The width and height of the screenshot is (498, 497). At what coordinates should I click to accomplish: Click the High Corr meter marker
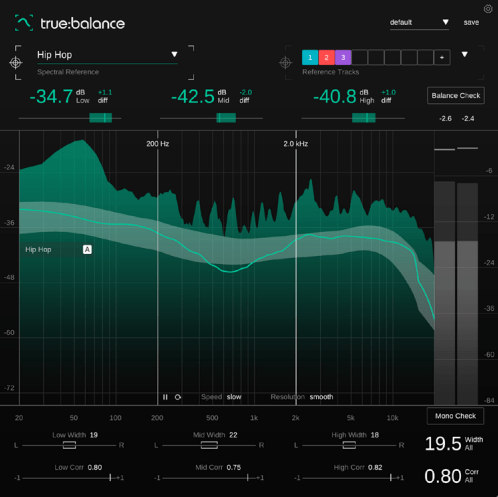tap(391, 478)
